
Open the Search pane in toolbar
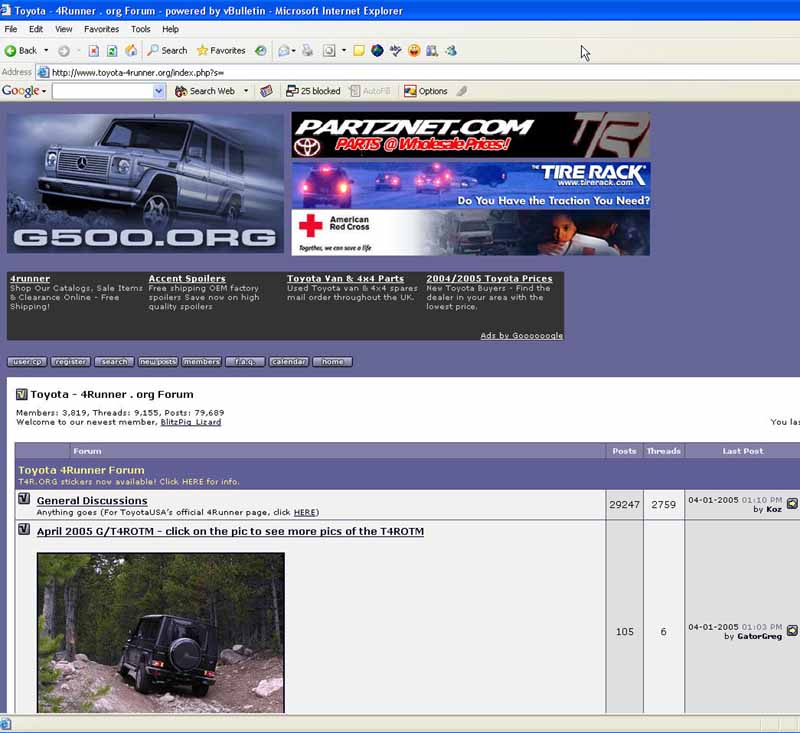pyautogui.click(x=167, y=50)
